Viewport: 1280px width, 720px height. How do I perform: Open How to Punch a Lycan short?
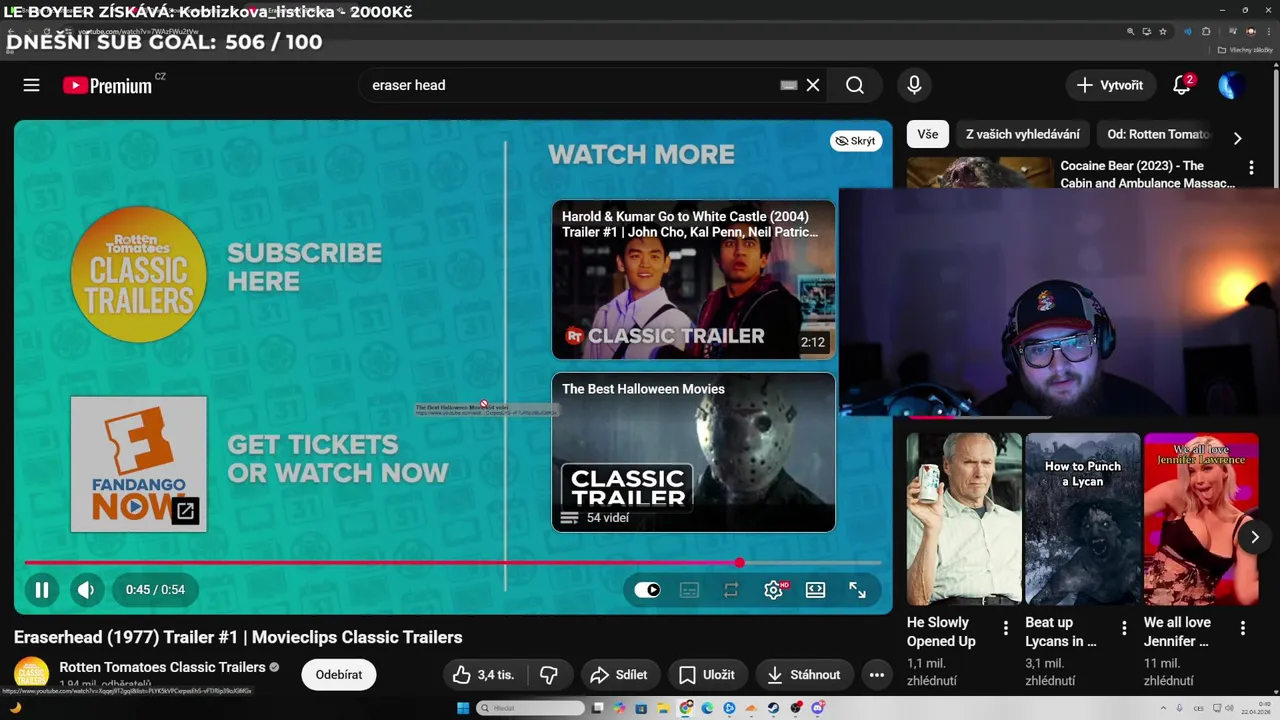(1082, 519)
